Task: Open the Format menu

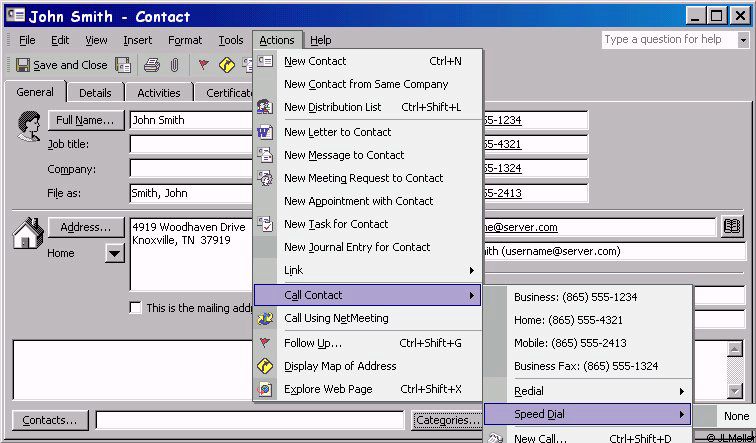Action: (185, 40)
